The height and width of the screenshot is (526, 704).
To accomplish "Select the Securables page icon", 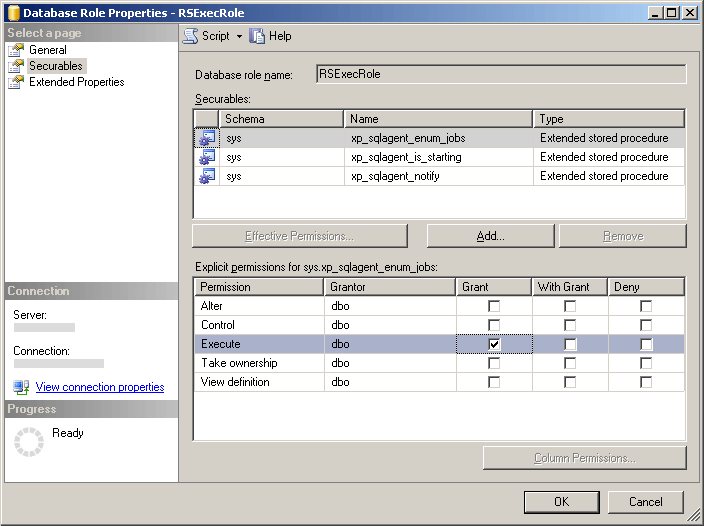I will 16,66.
